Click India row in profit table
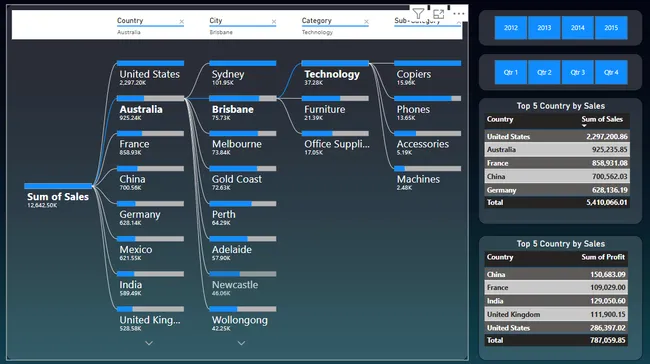Image resolution: width=650 pixels, height=364 pixels. coord(556,301)
